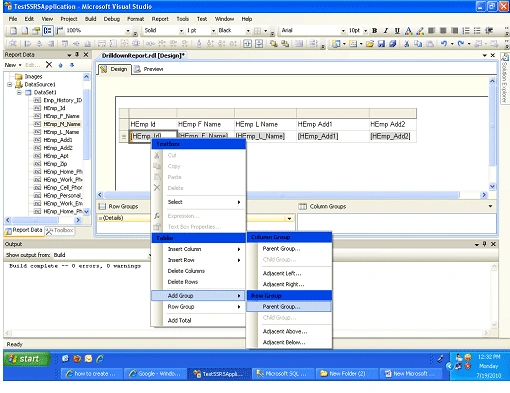Image resolution: width=510 pixels, height=393 pixels.
Task: Open the Solid border style dropdown
Action: tap(181, 31)
